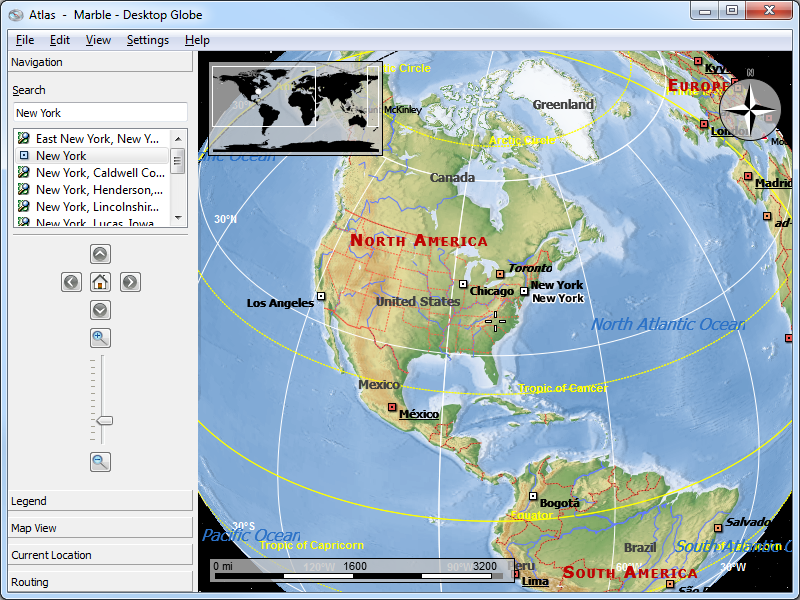This screenshot has width=800, height=600.
Task: Open the Settings menu
Action: tap(147, 40)
